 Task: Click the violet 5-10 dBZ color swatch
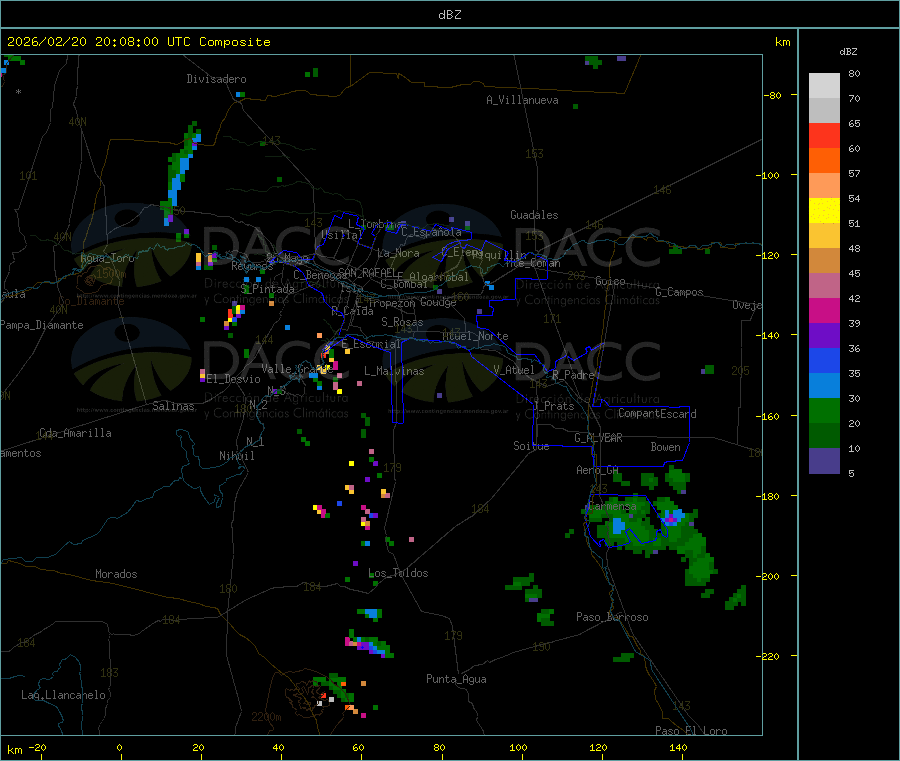pos(824,460)
